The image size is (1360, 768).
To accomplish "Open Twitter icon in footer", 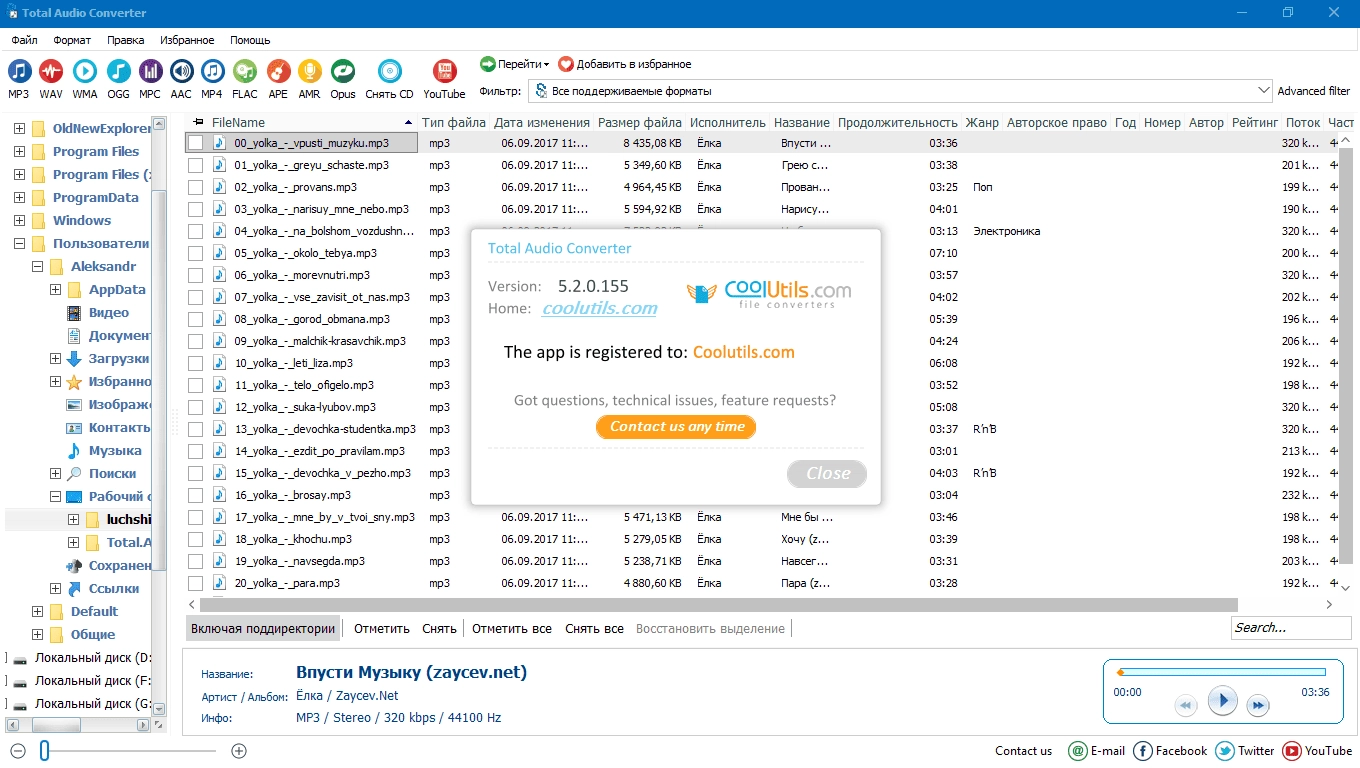I will point(1224,751).
